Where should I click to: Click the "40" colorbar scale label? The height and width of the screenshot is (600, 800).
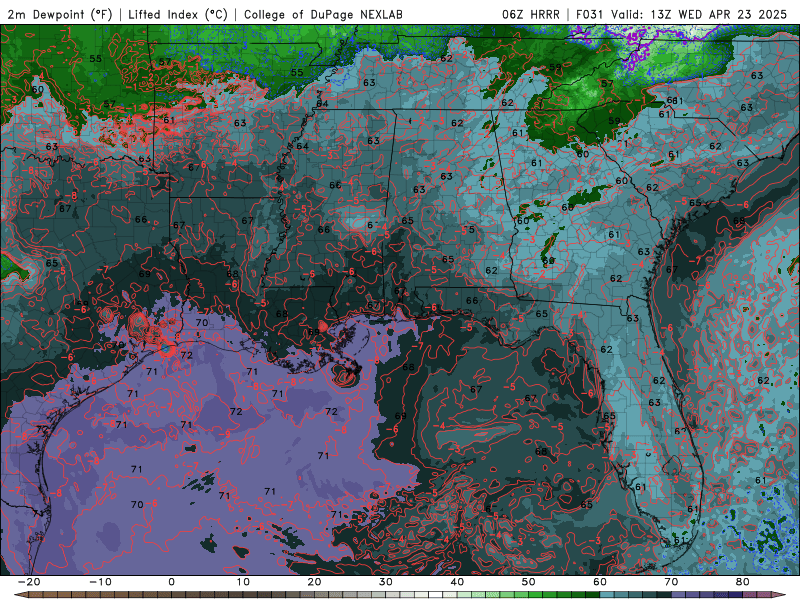click(457, 582)
